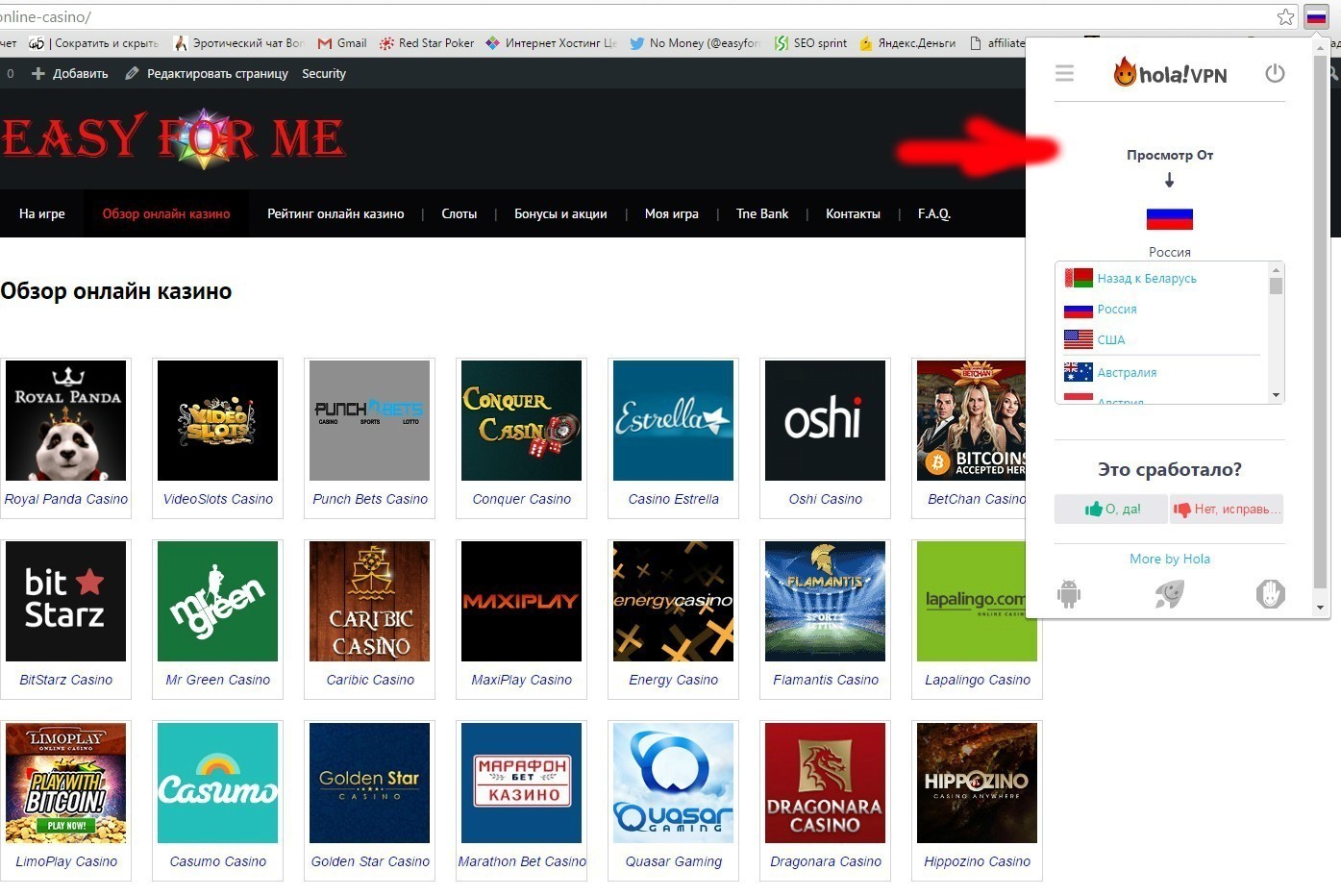The image size is (1341, 896).
Task: Open the Caribic Casino text link
Action: tap(370, 680)
